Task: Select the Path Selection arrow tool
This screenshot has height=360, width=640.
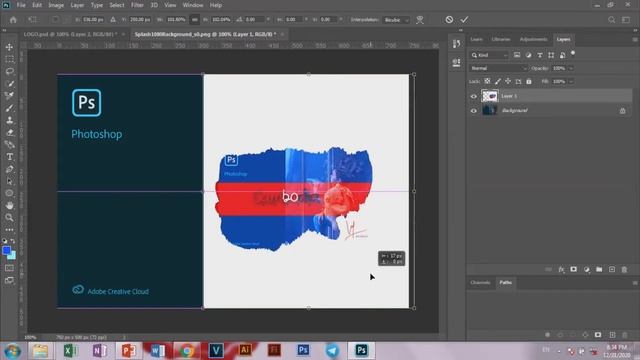Action: [9, 181]
